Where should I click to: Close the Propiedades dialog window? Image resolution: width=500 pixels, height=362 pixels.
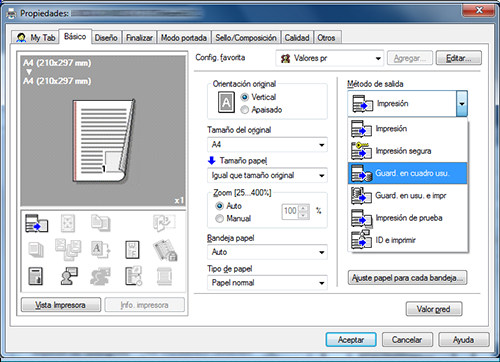[479, 10]
